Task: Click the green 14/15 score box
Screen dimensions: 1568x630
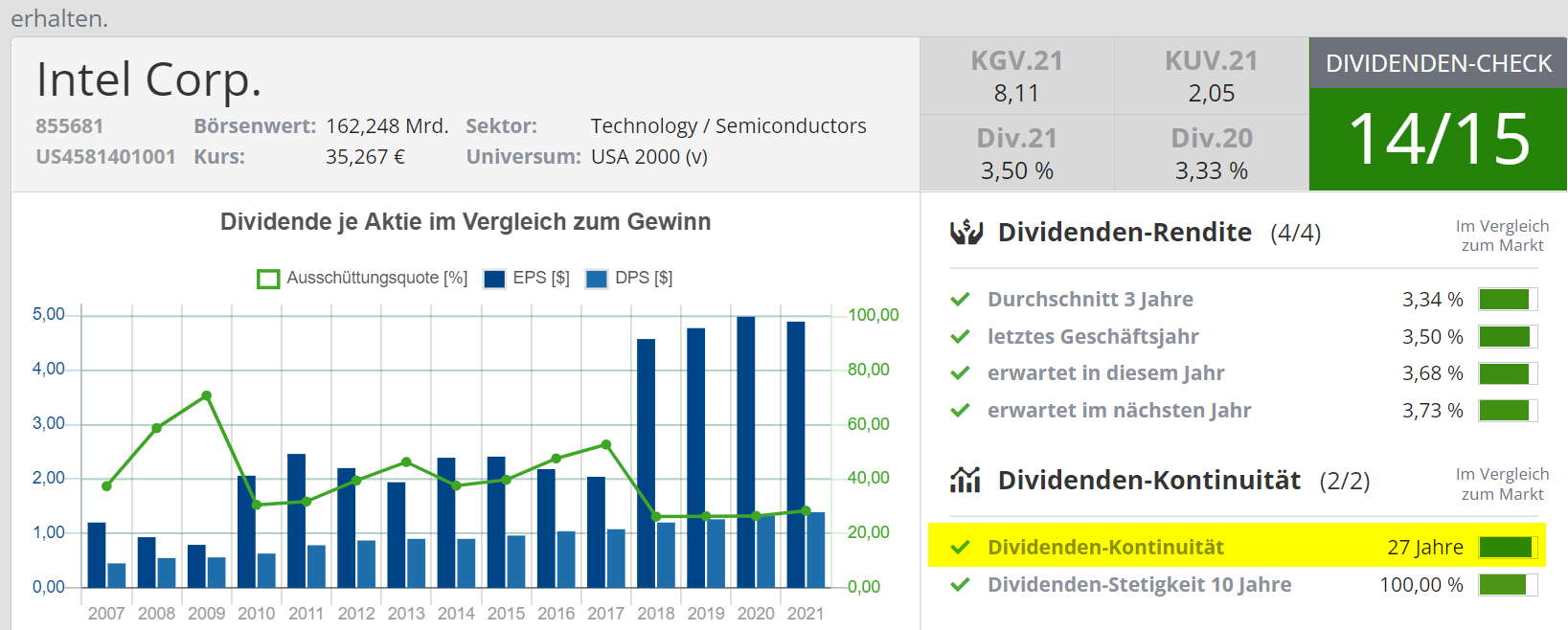Action: (x=1438, y=140)
